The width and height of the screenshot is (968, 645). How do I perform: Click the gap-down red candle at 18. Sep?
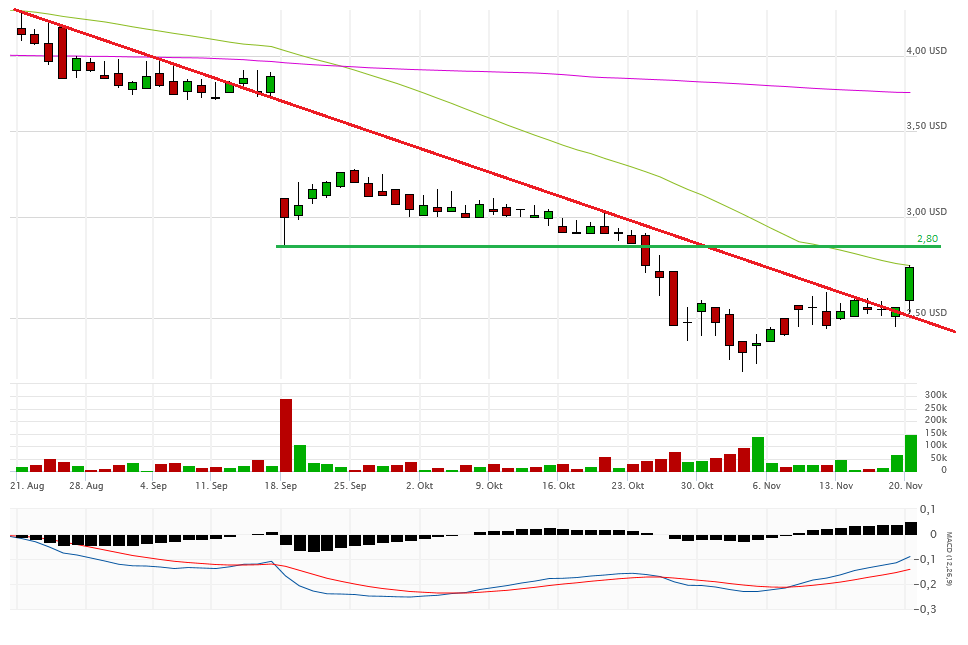pyautogui.click(x=284, y=207)
